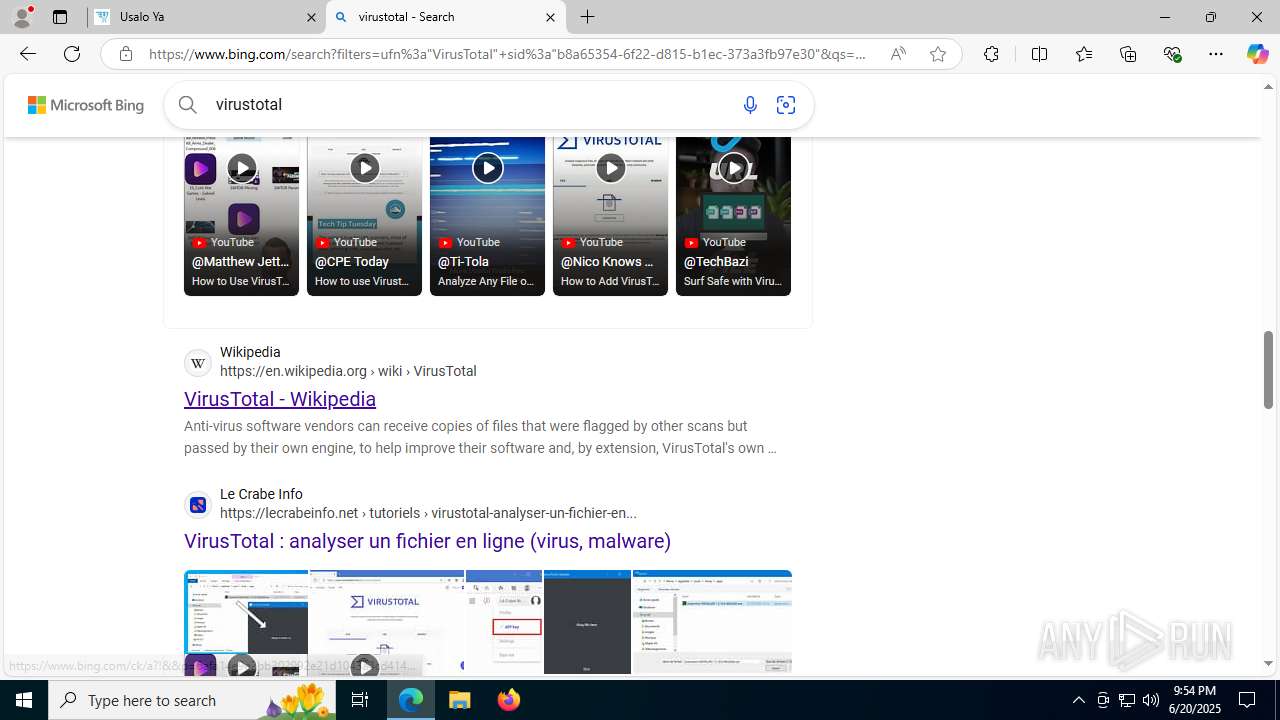Open the Extensions puzzle icon

pyautogui.click(x=991, y=54)
